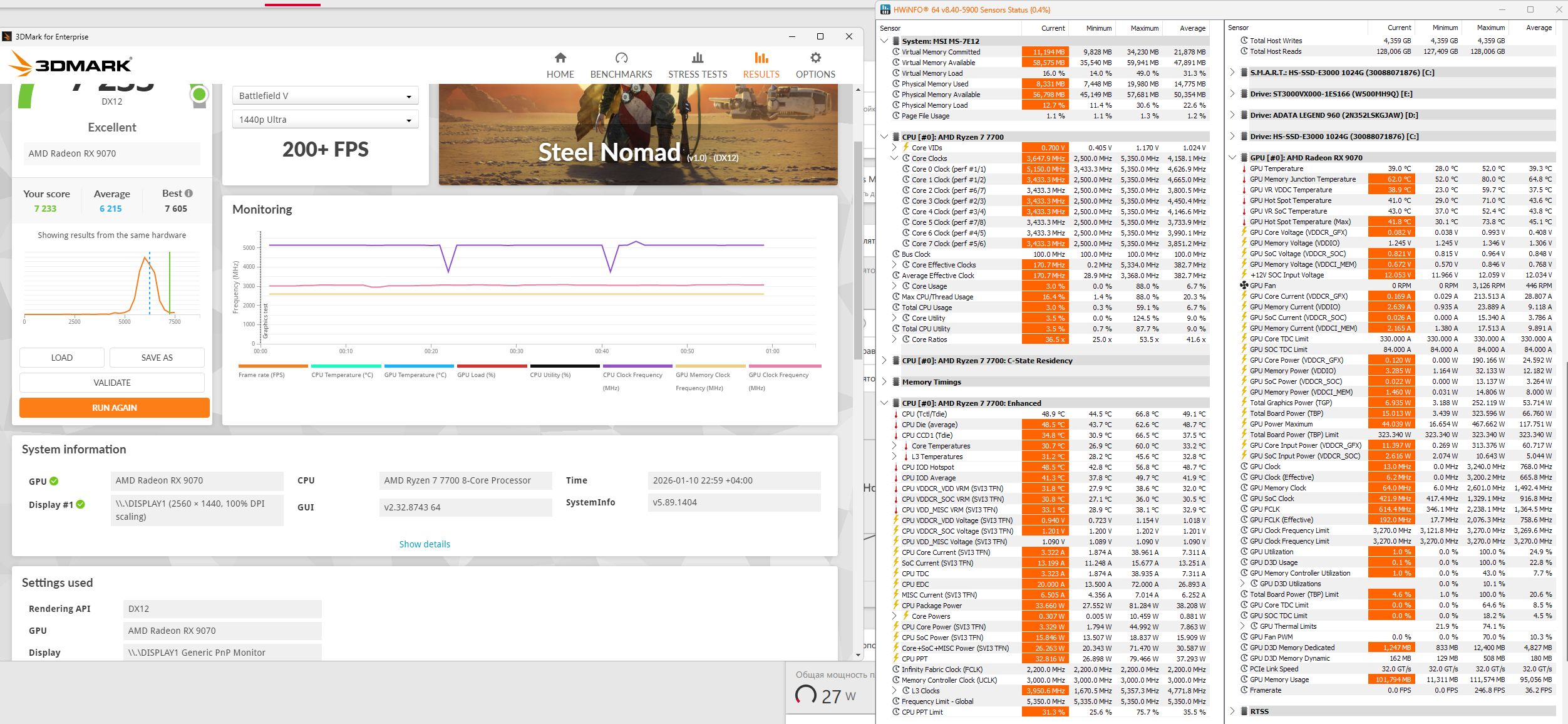Click the Best score info icon
Image resolution: width=1568 pixels, height=724 pixels.
tap(188, 194)
